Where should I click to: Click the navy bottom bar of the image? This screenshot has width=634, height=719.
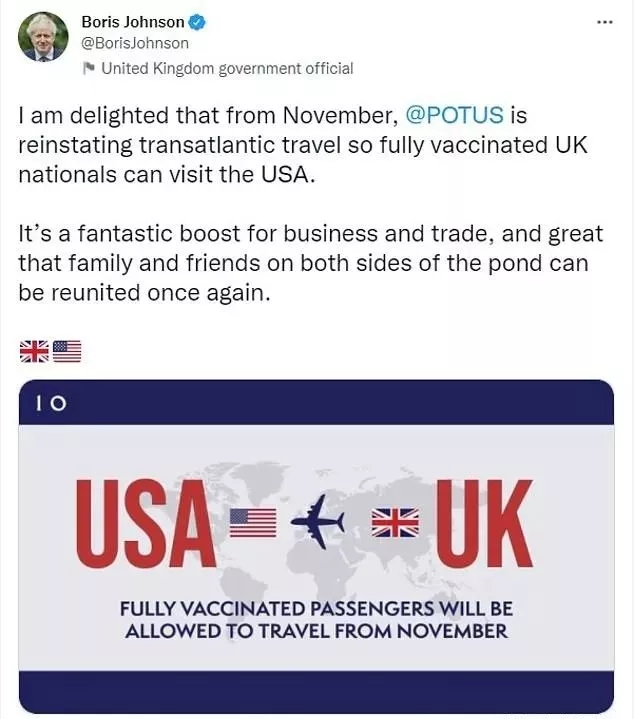[x=316, y=691]
